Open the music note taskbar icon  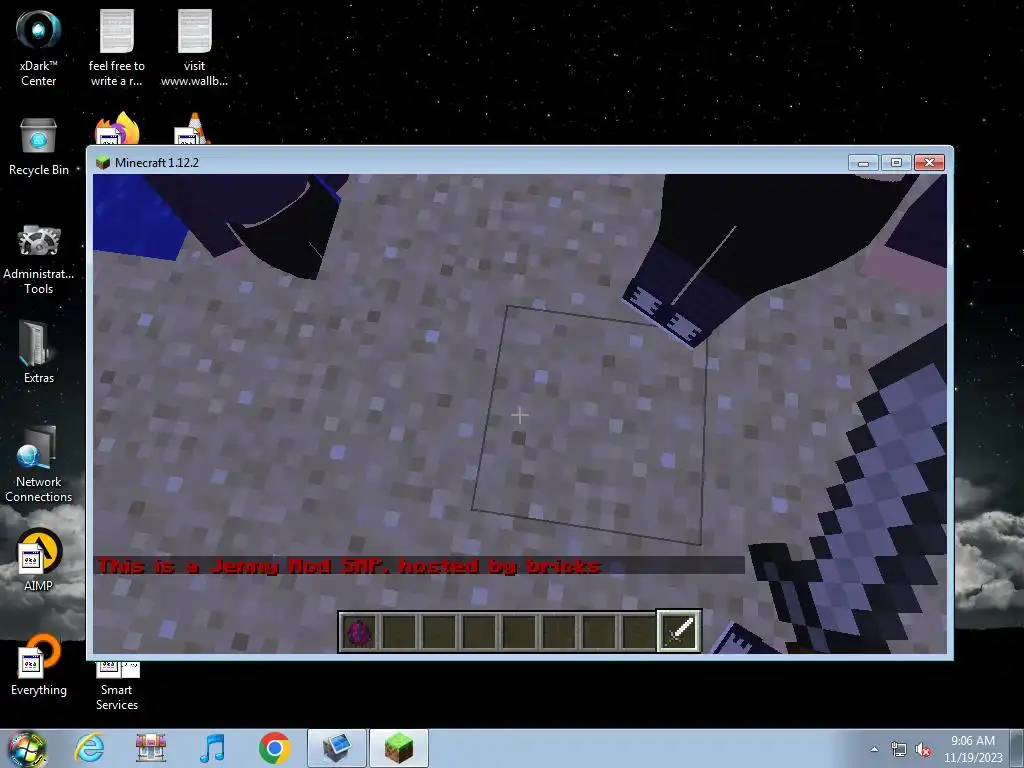point(212,748)
